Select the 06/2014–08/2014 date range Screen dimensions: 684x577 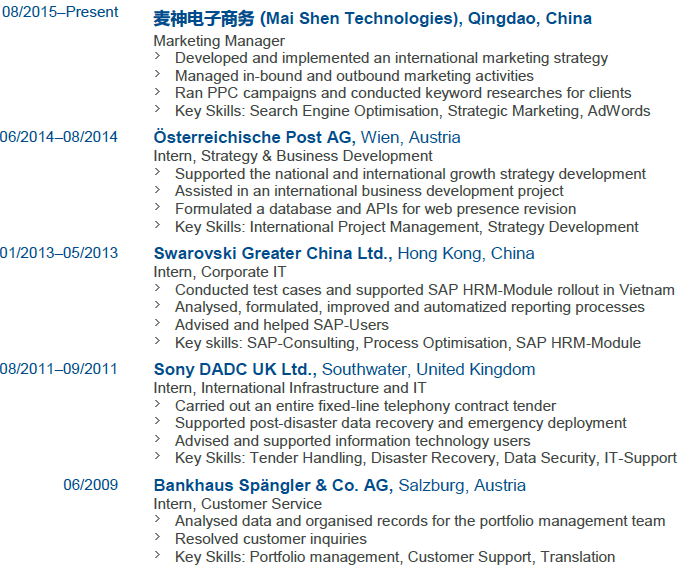point(59,137)
